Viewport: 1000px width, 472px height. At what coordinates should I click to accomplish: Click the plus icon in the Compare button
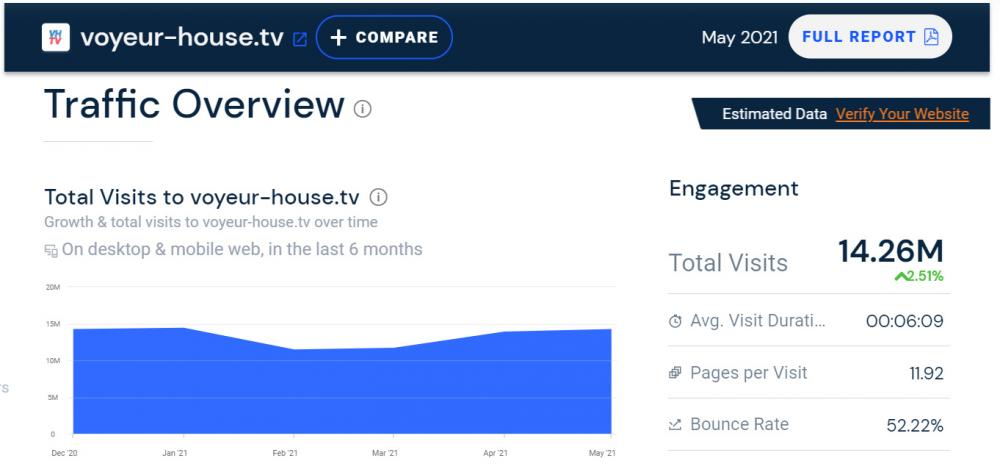[339, 38]
